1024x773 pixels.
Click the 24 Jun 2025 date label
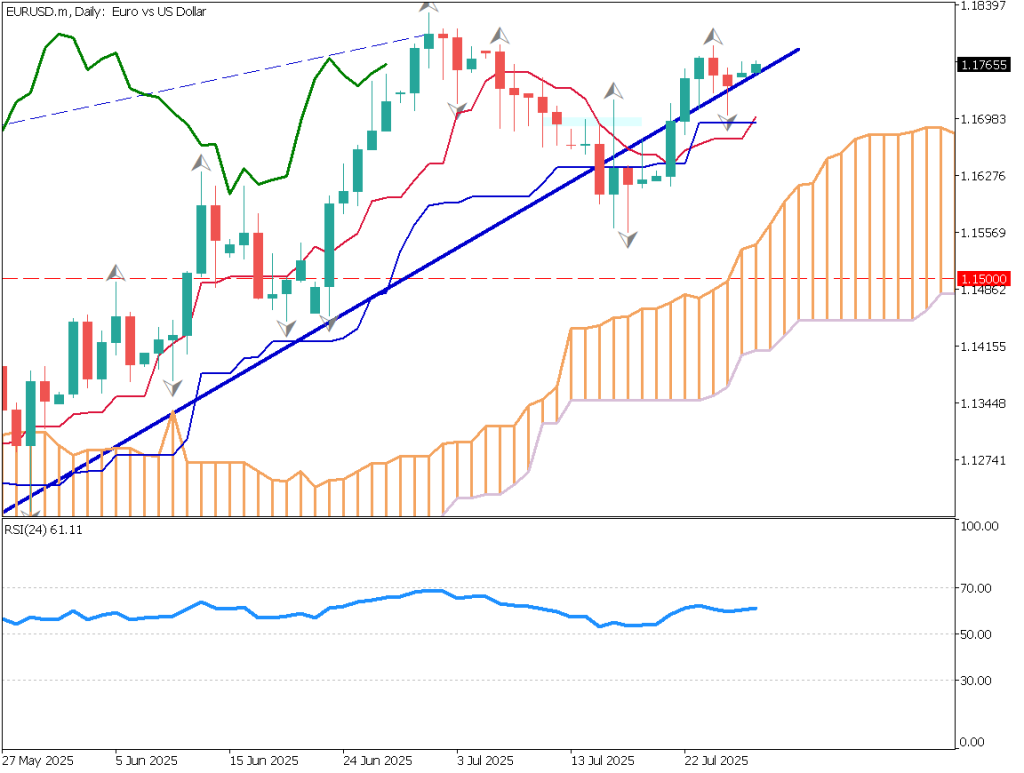377,761
